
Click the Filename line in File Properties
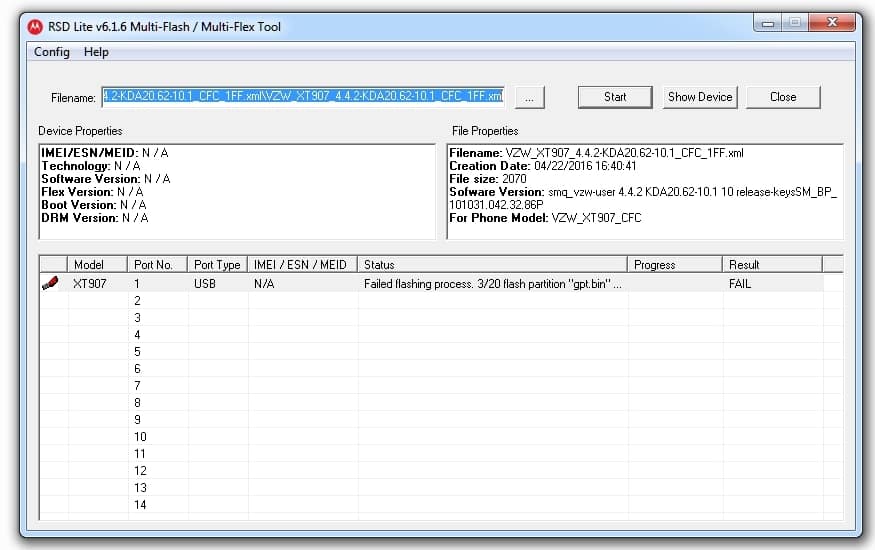point(597,153)
